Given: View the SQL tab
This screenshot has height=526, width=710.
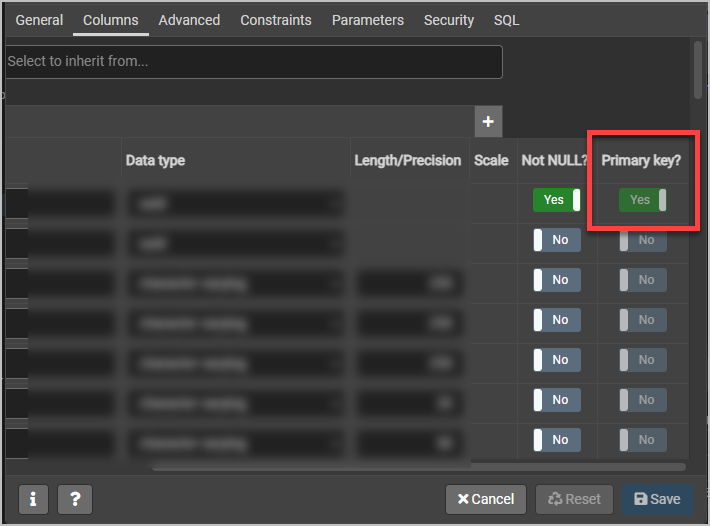Looking at the screenshot, I should click(506, 20).
